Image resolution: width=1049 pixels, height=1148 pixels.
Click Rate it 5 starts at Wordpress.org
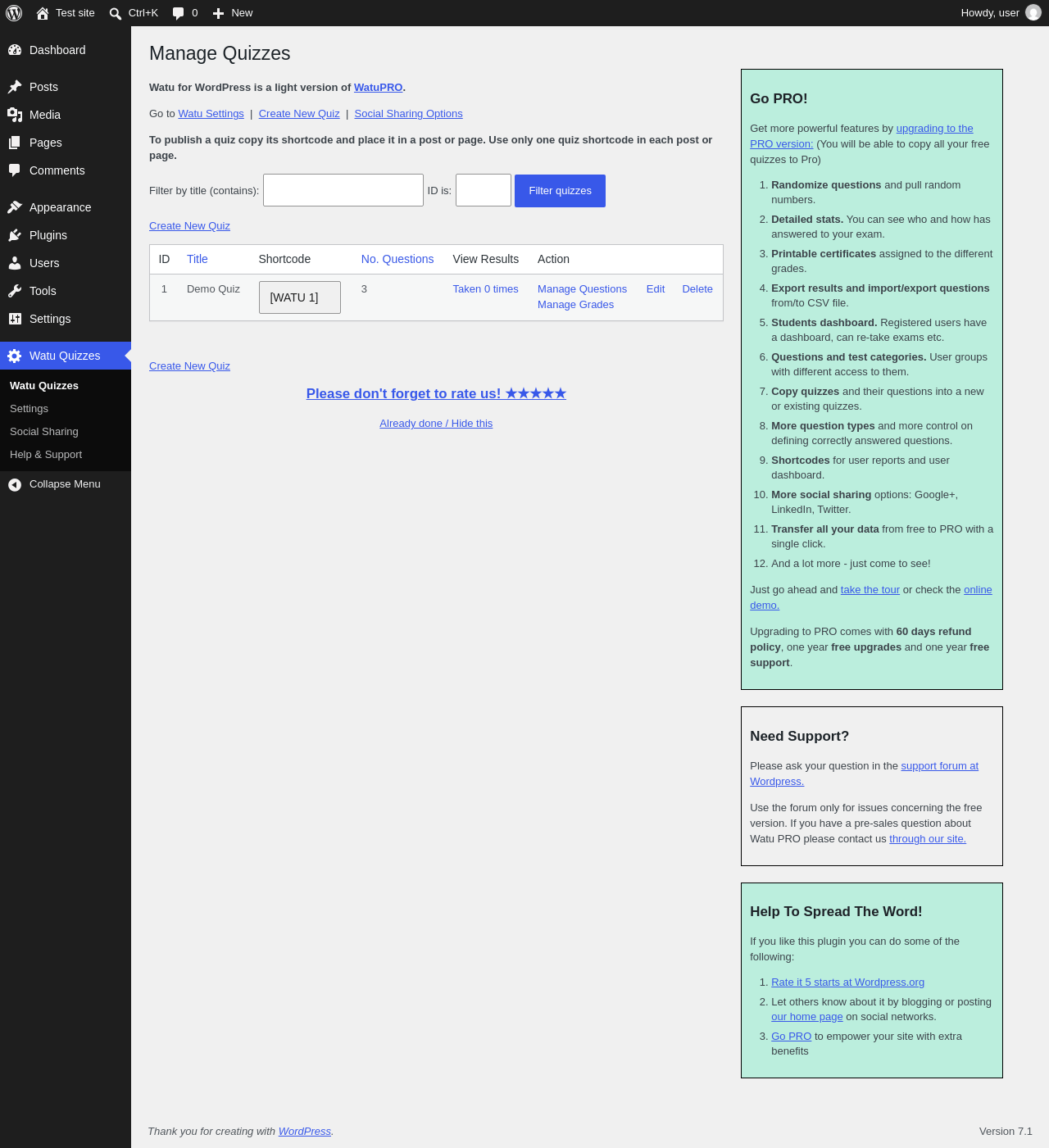coord(847,982)
